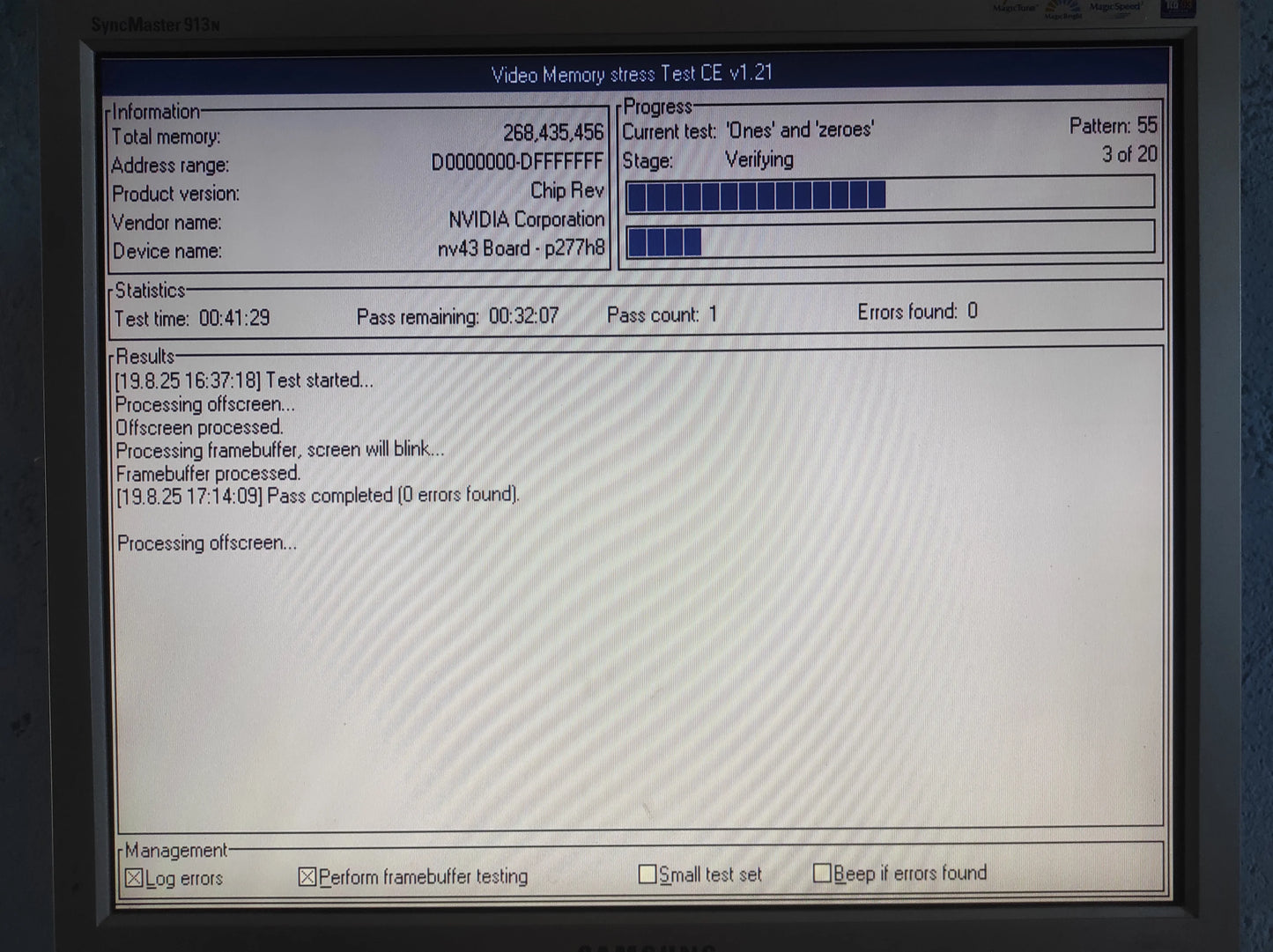Screen dimensions: 1273x952
Task: Click 'Processing framebuffer, screen will blink...' line
Action: pyautogui.click(x=280, y=450)
